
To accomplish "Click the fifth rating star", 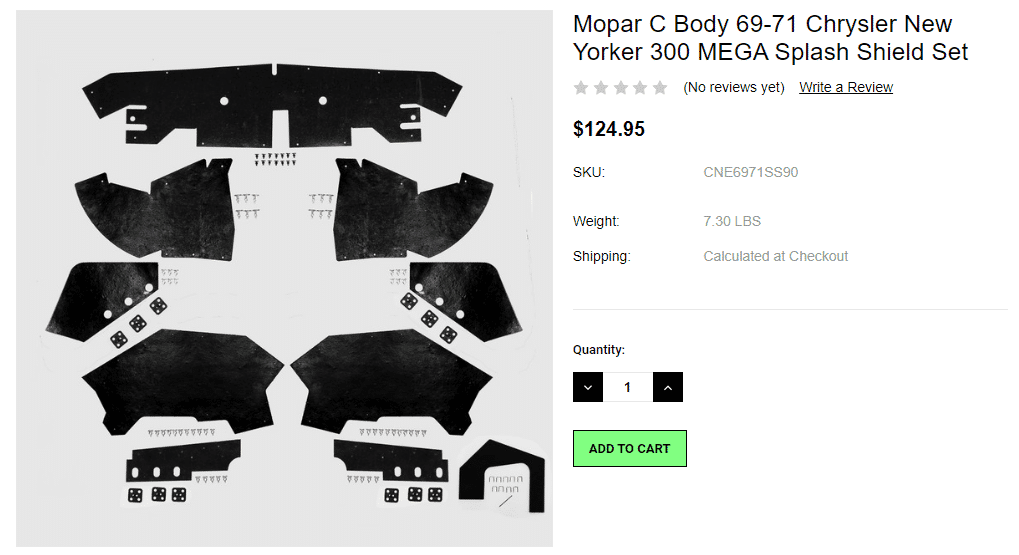I will pos(660,88).
